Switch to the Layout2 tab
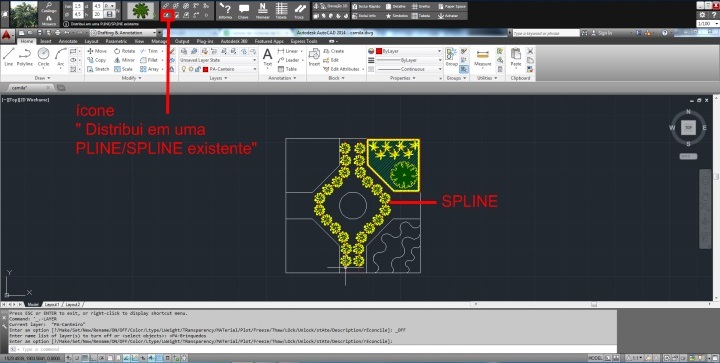720x363 pixels. [73, 304]
